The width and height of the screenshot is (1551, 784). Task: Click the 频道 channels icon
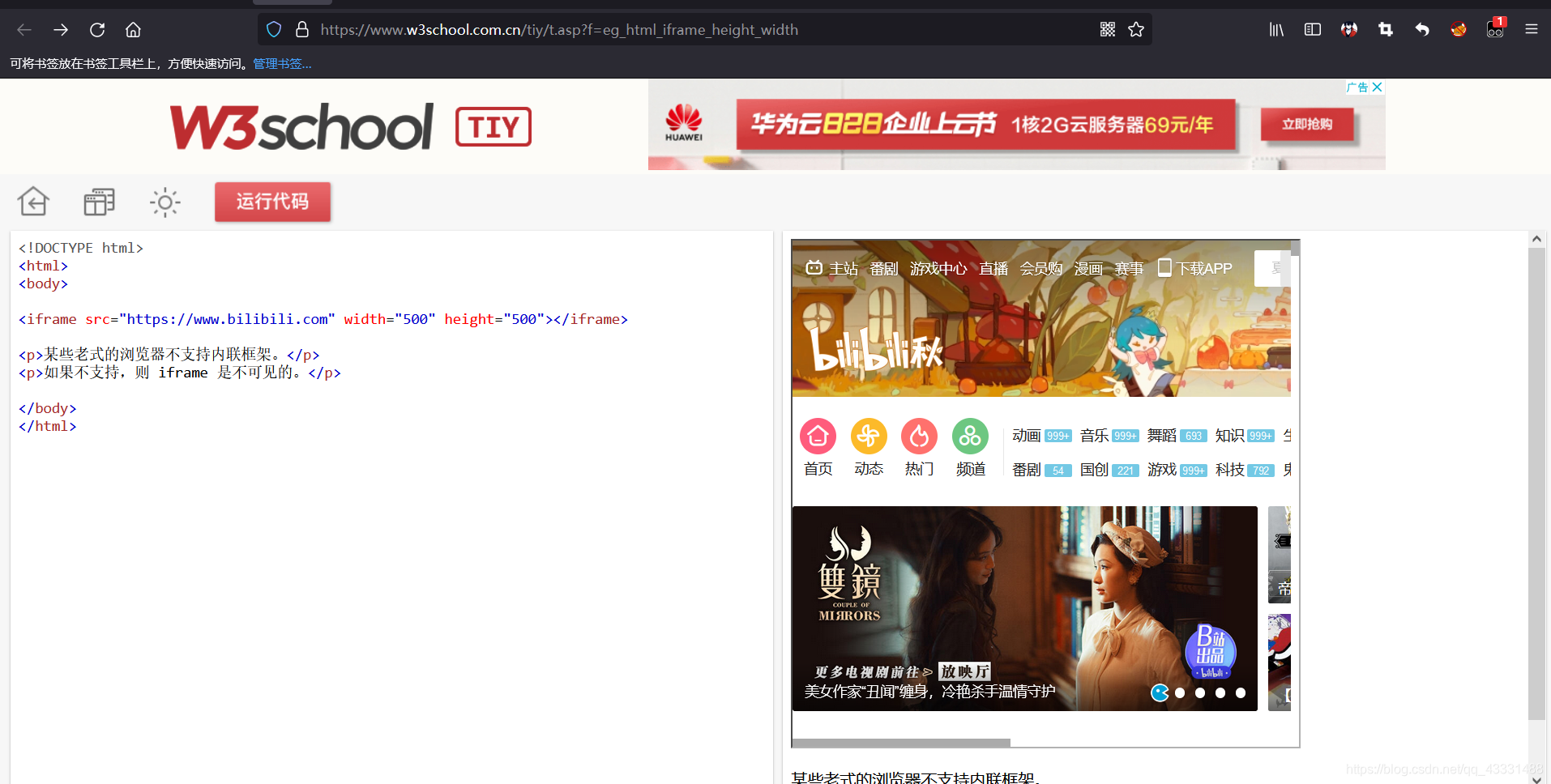point(970,436)
